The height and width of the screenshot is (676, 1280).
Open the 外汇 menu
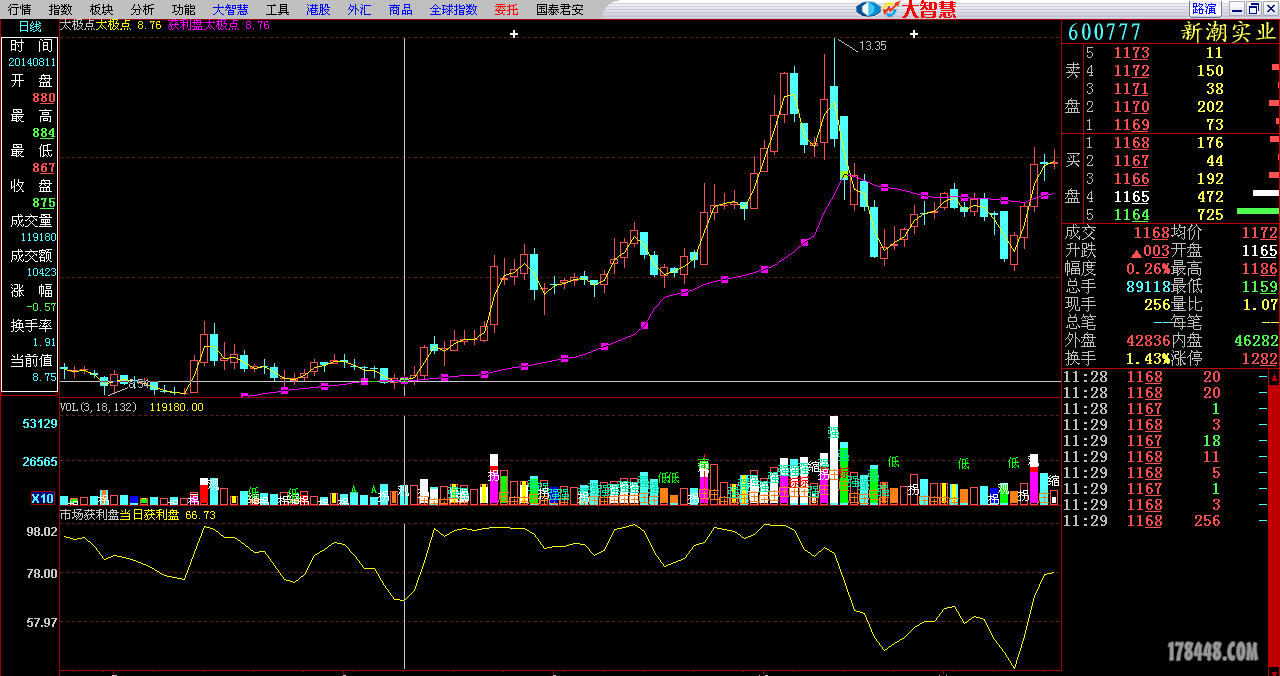point(359,9)
